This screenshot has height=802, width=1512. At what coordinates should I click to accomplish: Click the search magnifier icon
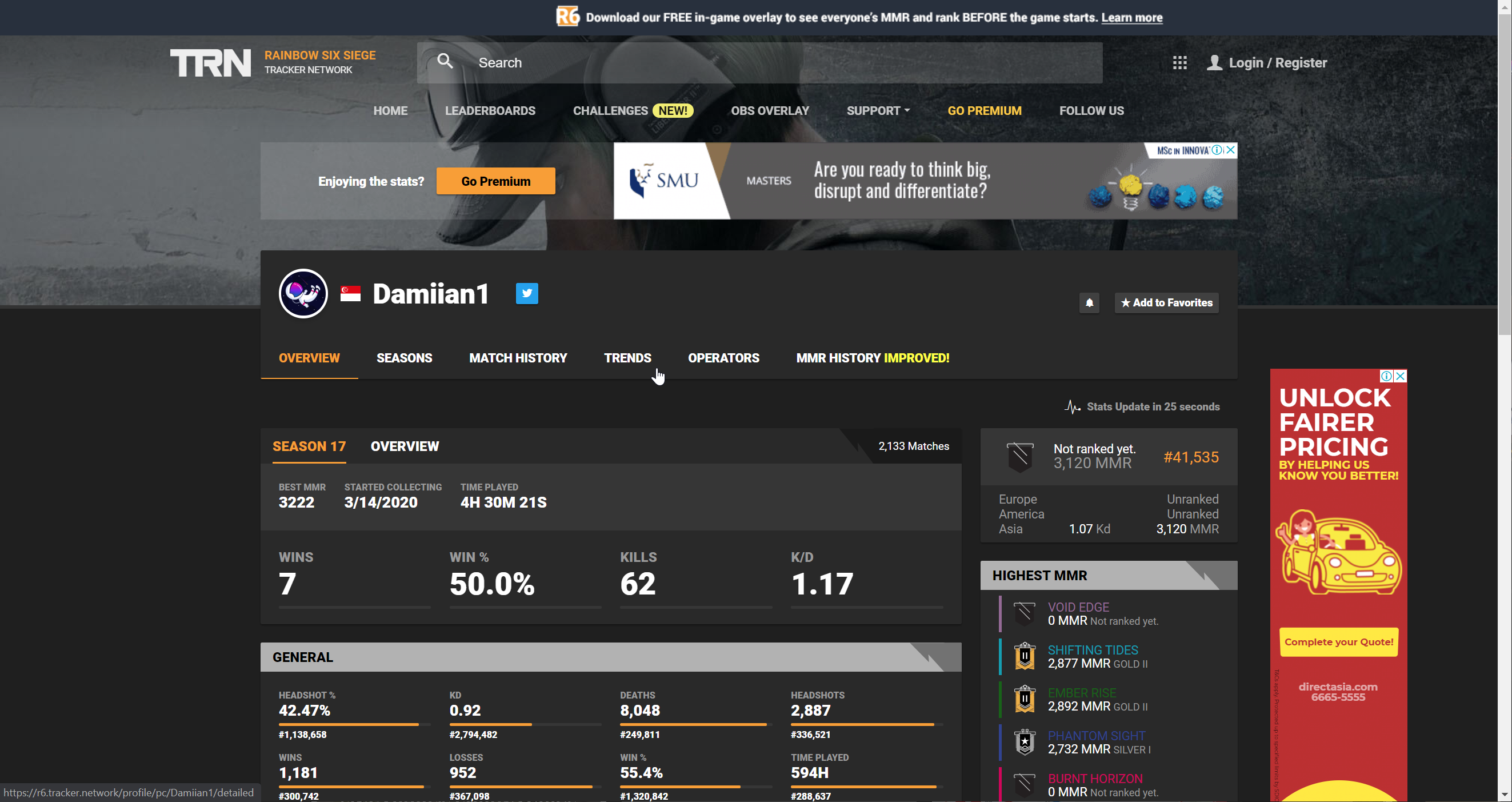point(445,61)
